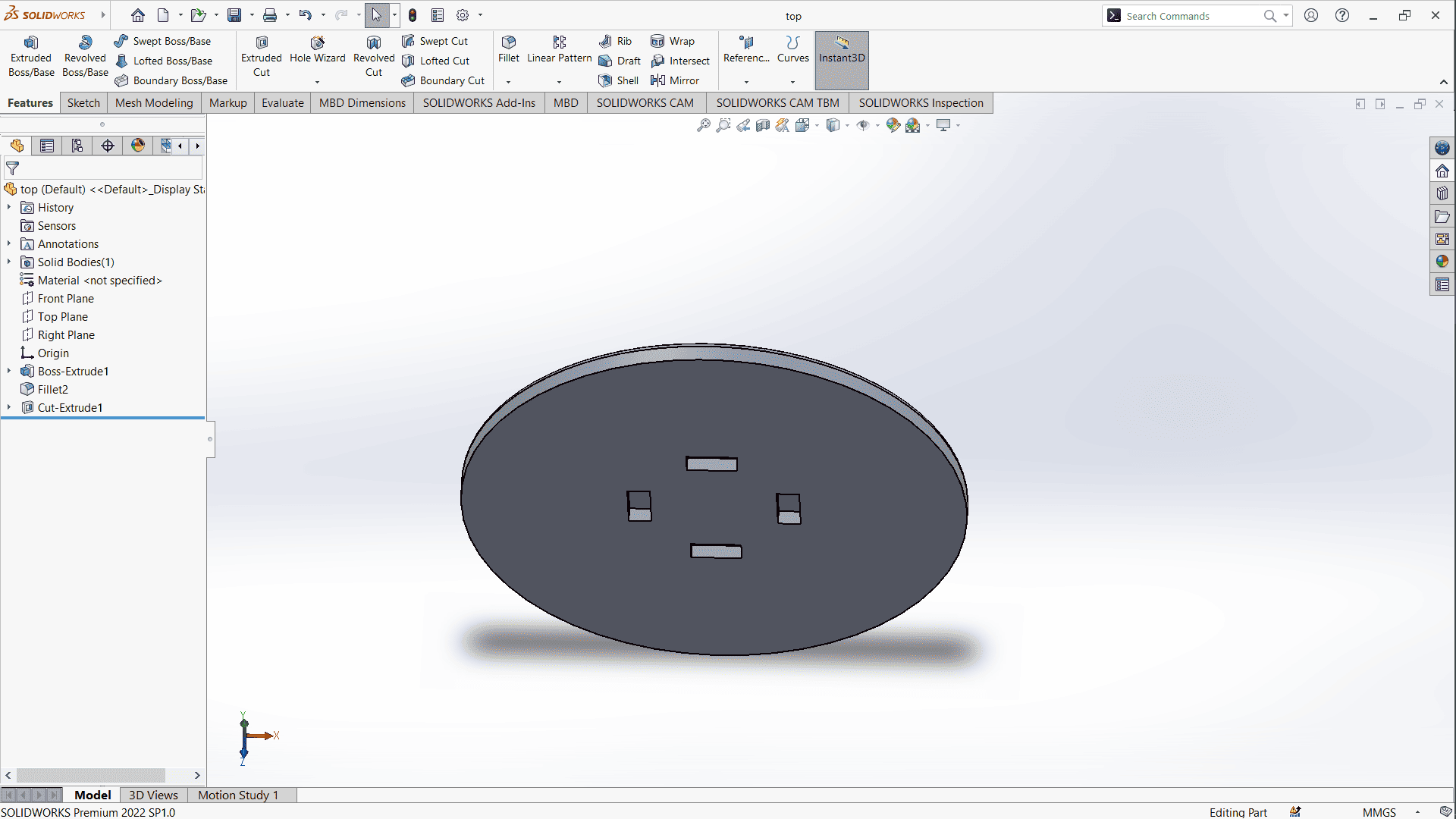
Task: Toggle the Select arrow tool
Action: point(377,15)
